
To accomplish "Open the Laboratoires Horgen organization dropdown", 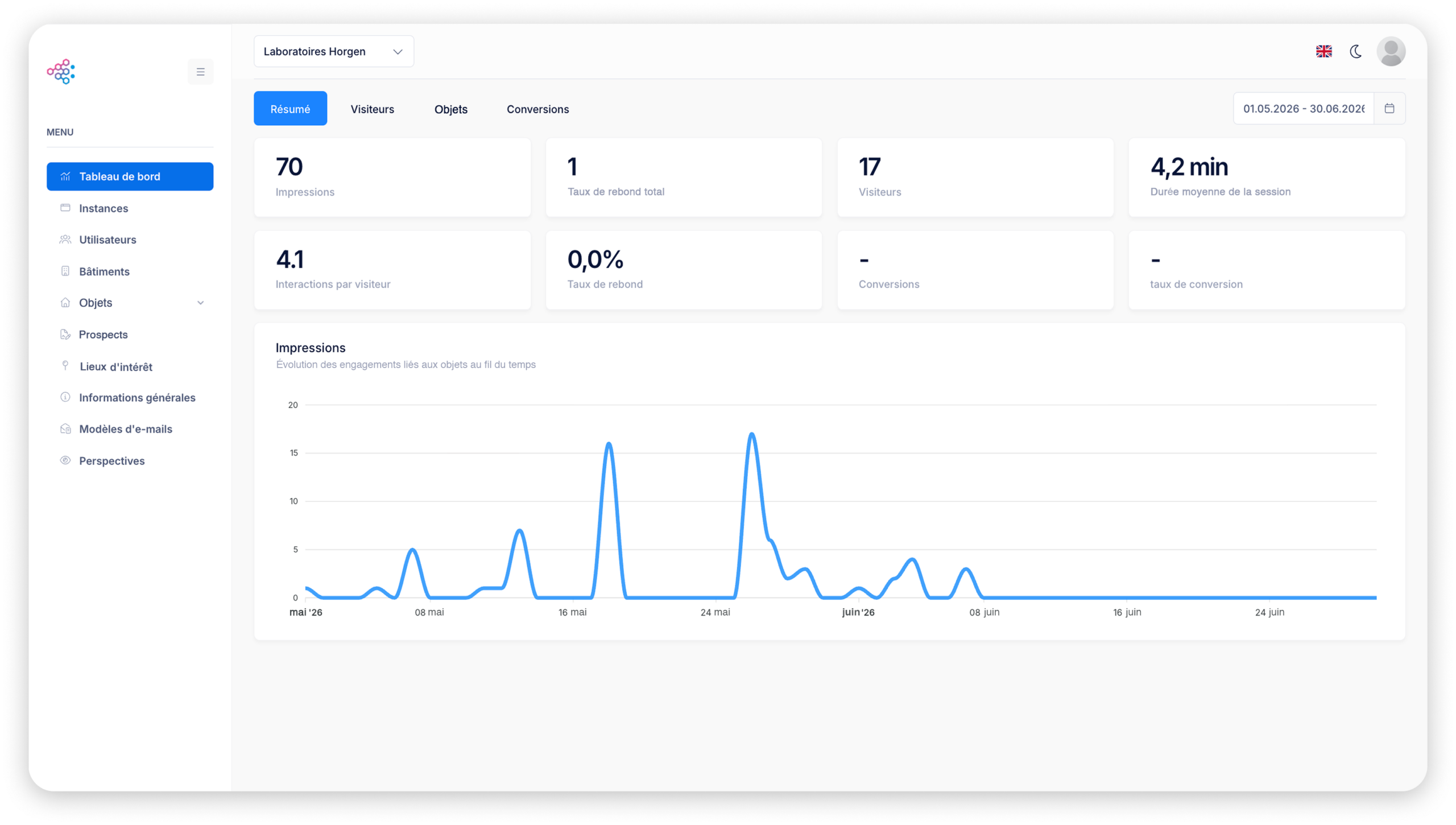I will point(333,51).
